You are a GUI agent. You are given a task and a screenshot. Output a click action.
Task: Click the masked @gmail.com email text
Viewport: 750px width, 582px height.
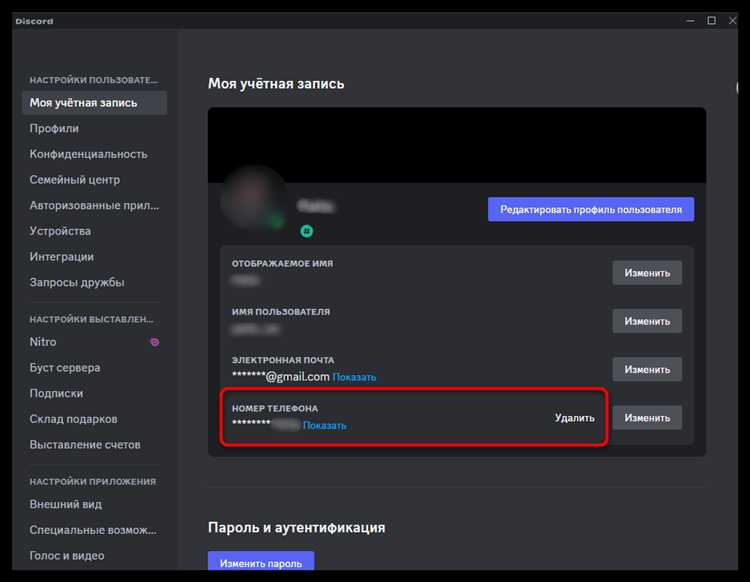click(x=281, y=377)
